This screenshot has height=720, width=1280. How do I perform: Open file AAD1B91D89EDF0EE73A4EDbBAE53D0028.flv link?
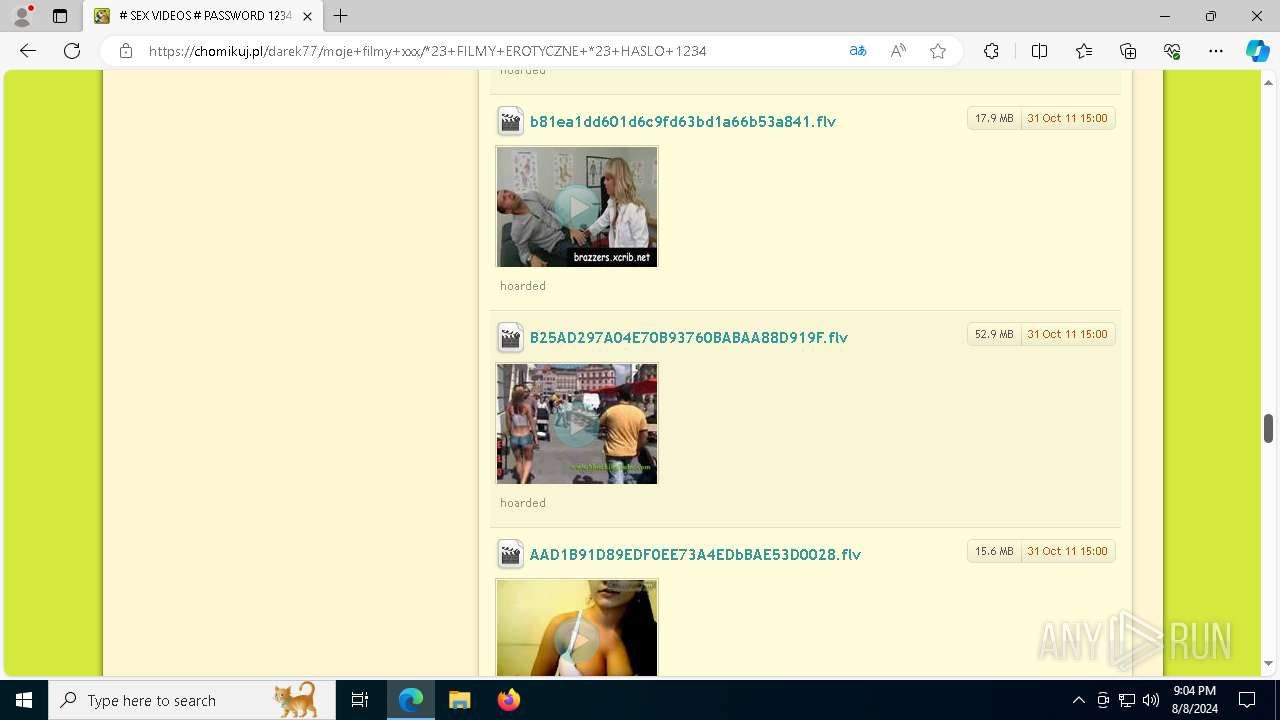coord(695,554)
